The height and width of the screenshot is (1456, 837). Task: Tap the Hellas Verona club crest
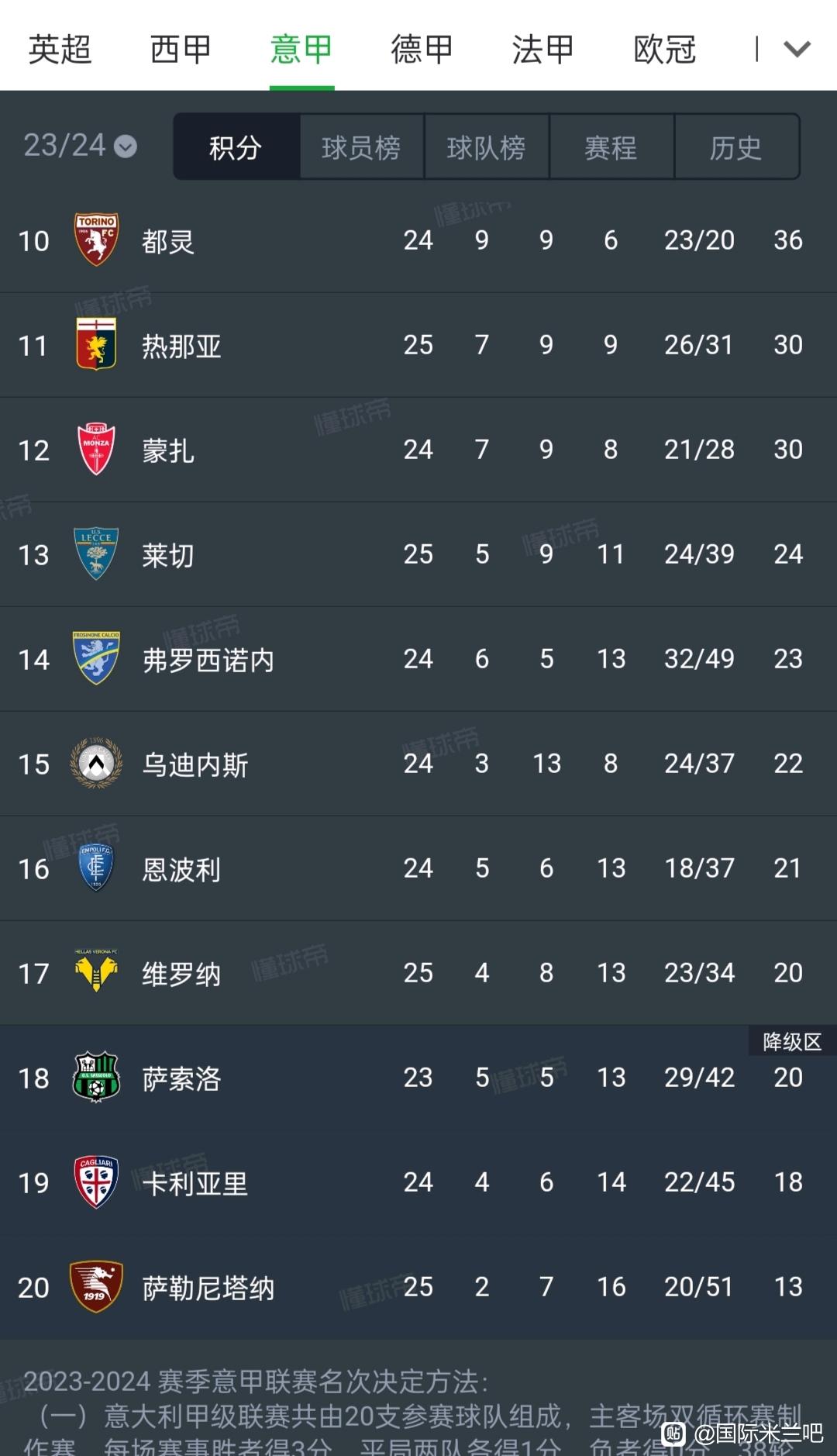[x=96, y=972]
